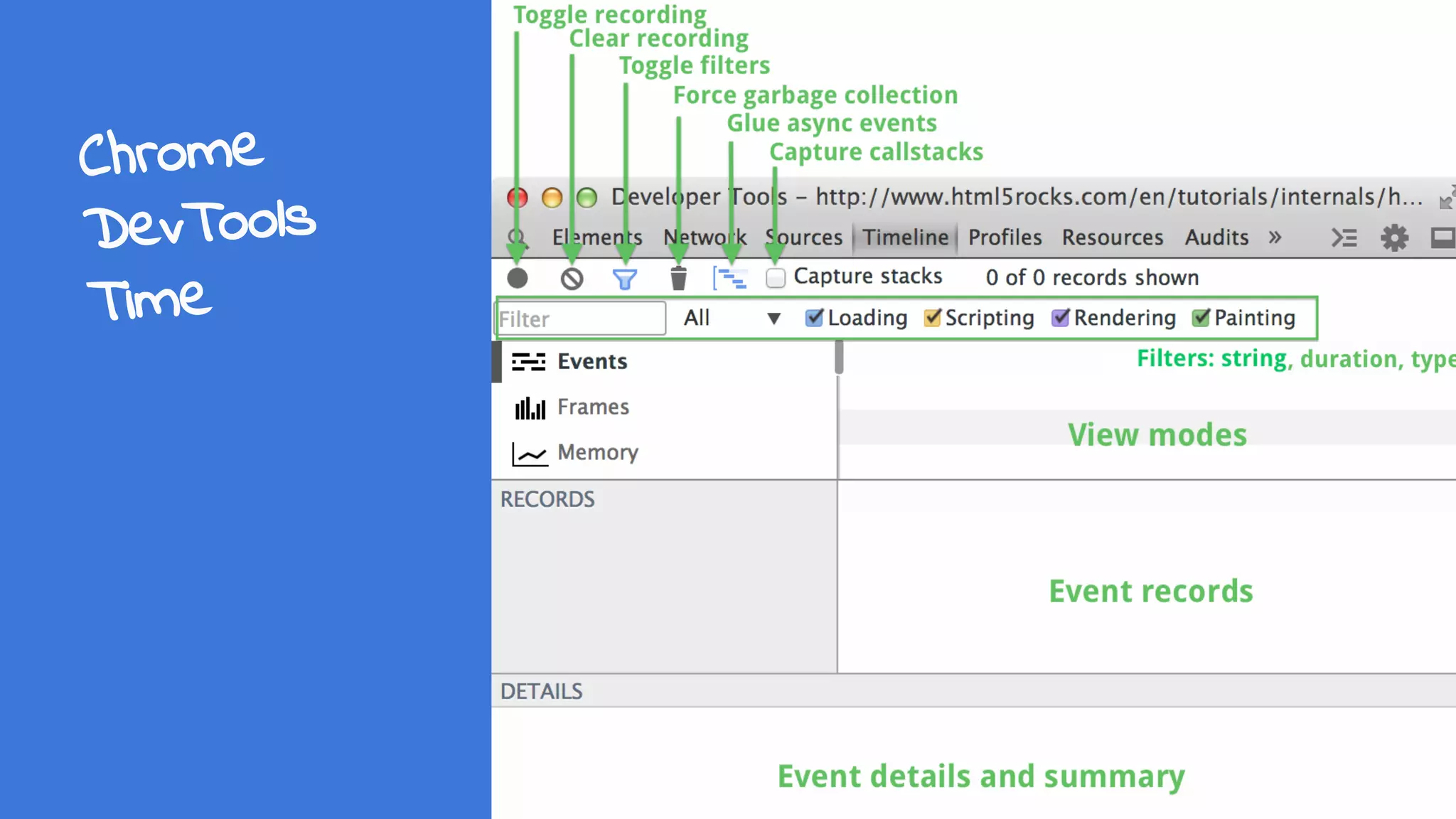
Task: Switch to the Network tab
Action: tap(705, 237)
